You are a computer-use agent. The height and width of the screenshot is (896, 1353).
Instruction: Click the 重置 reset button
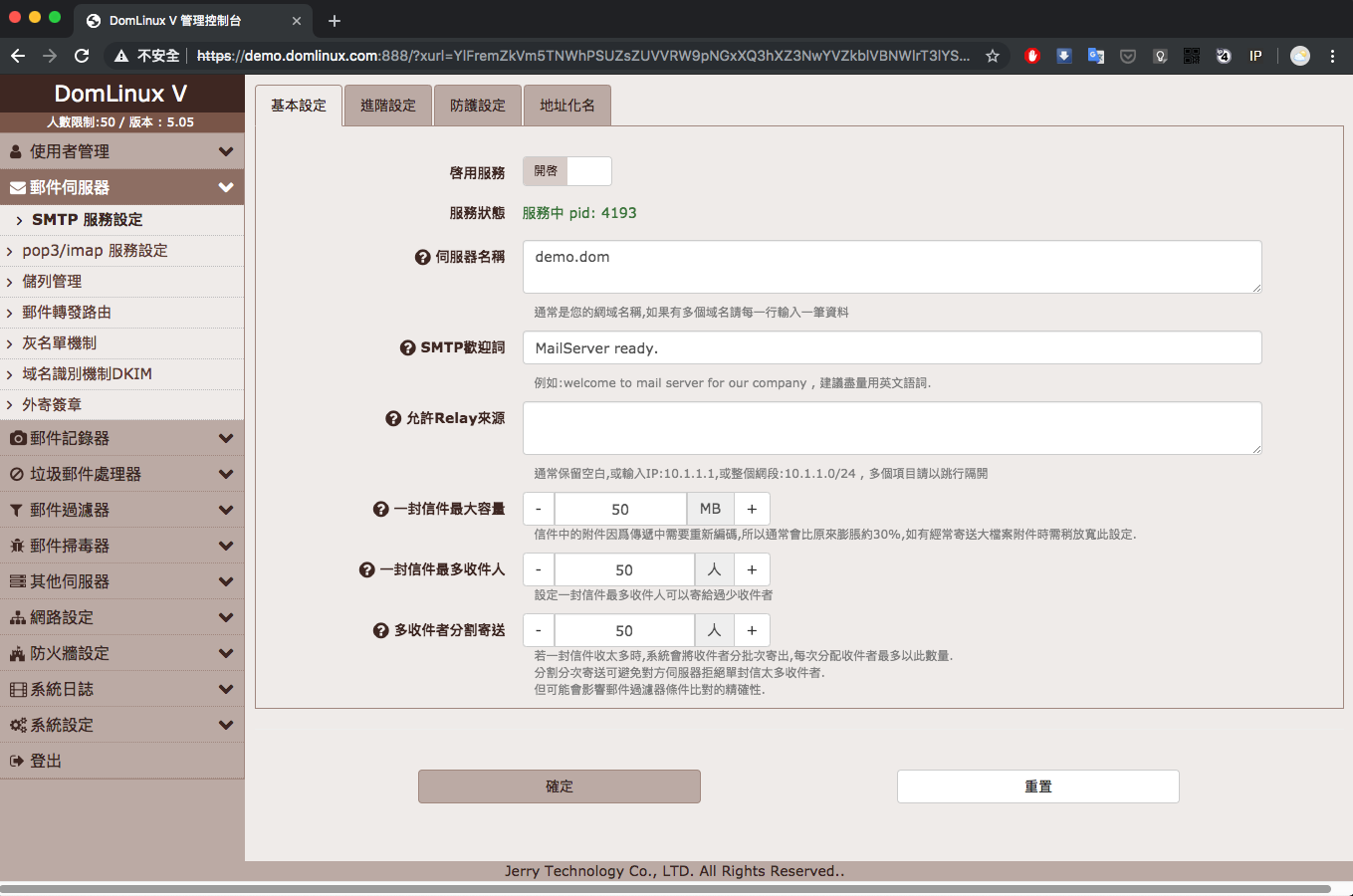[x=1038, y=786]
